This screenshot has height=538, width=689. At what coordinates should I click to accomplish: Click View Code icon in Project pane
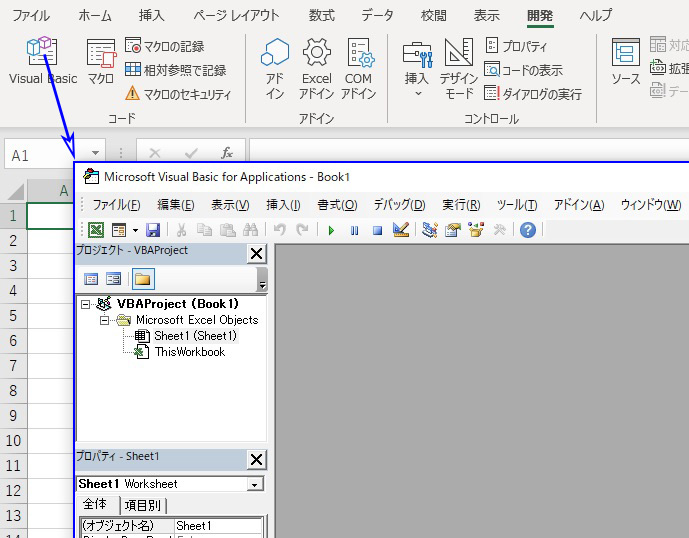[x=91, y=279]
